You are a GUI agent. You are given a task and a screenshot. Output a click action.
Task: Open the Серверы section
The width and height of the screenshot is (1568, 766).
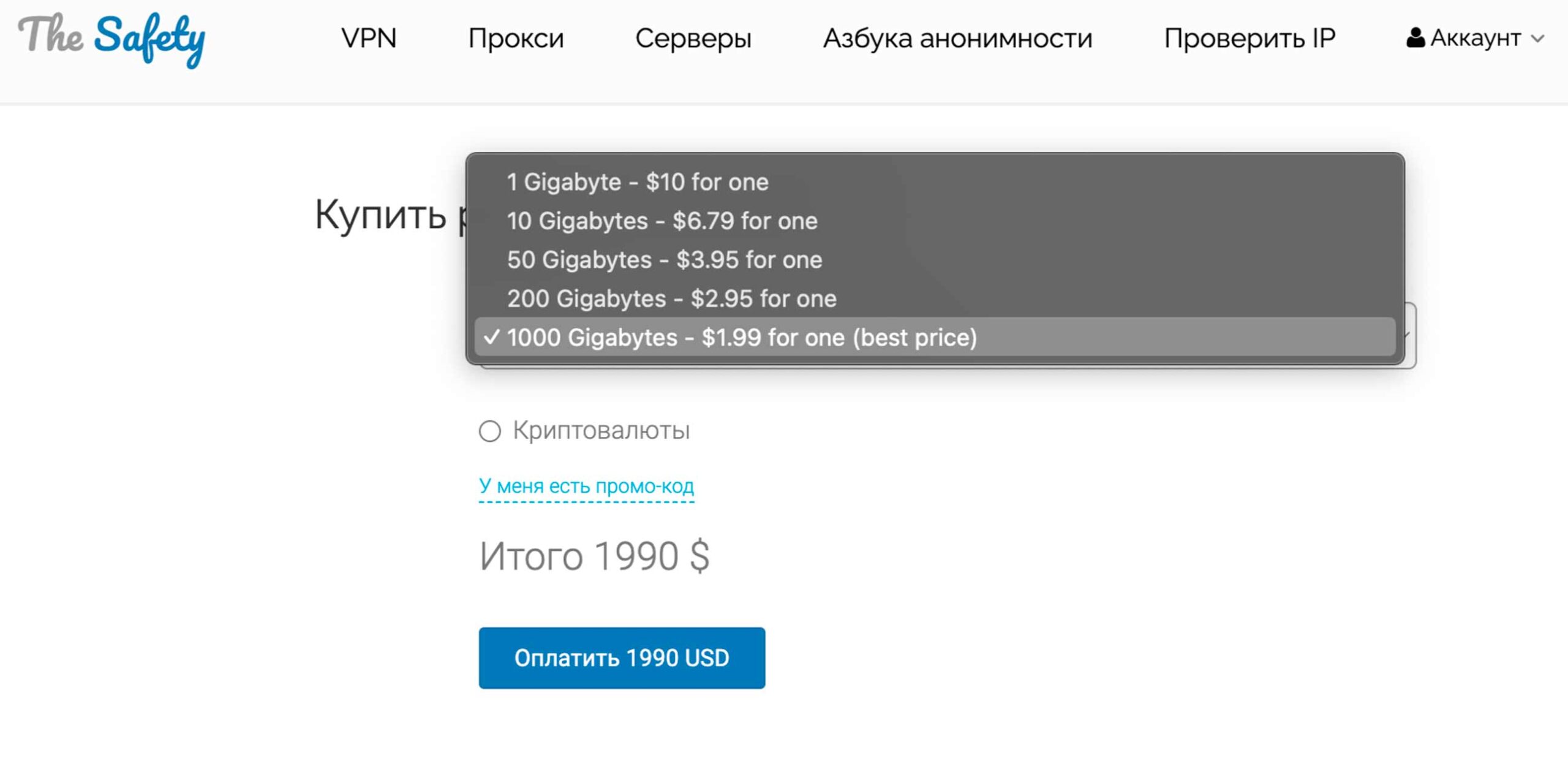pyautogui.click(x=693, y=39)
